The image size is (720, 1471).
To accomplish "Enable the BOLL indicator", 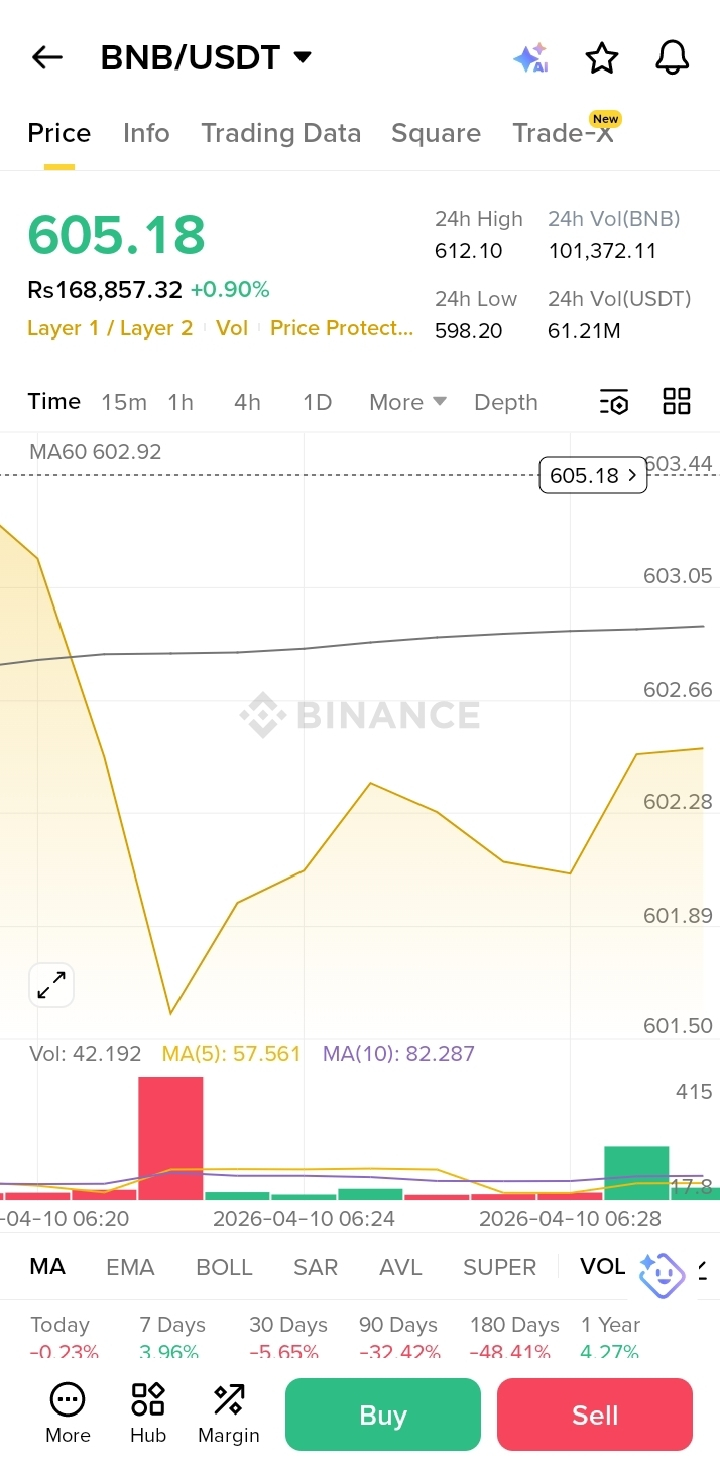I will coord(224,1267).
